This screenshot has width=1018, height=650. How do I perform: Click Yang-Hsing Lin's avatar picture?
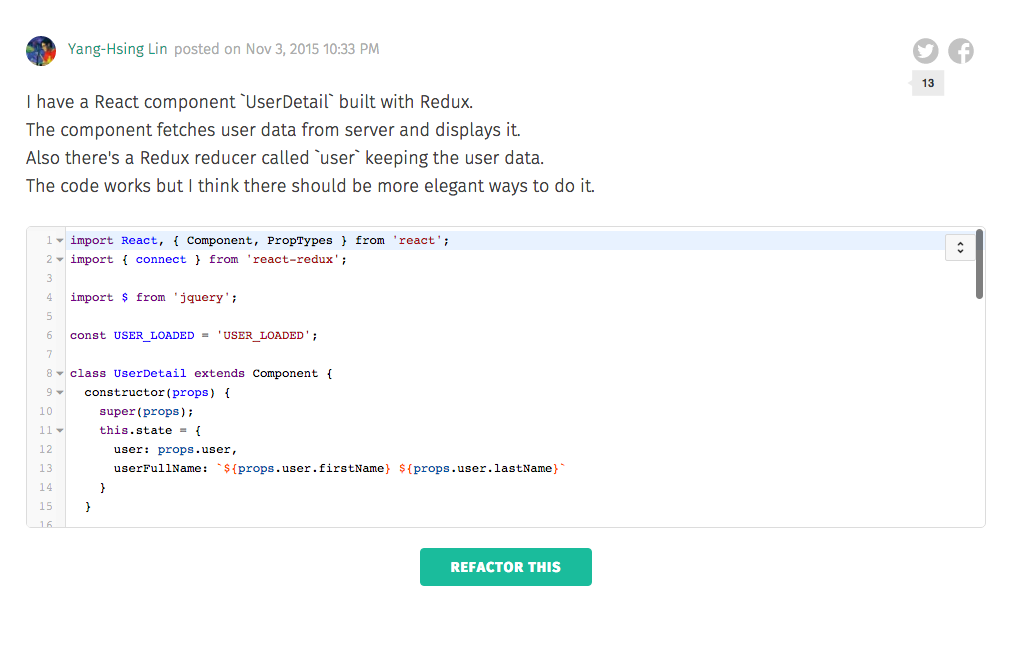click(x=41, y=49)
